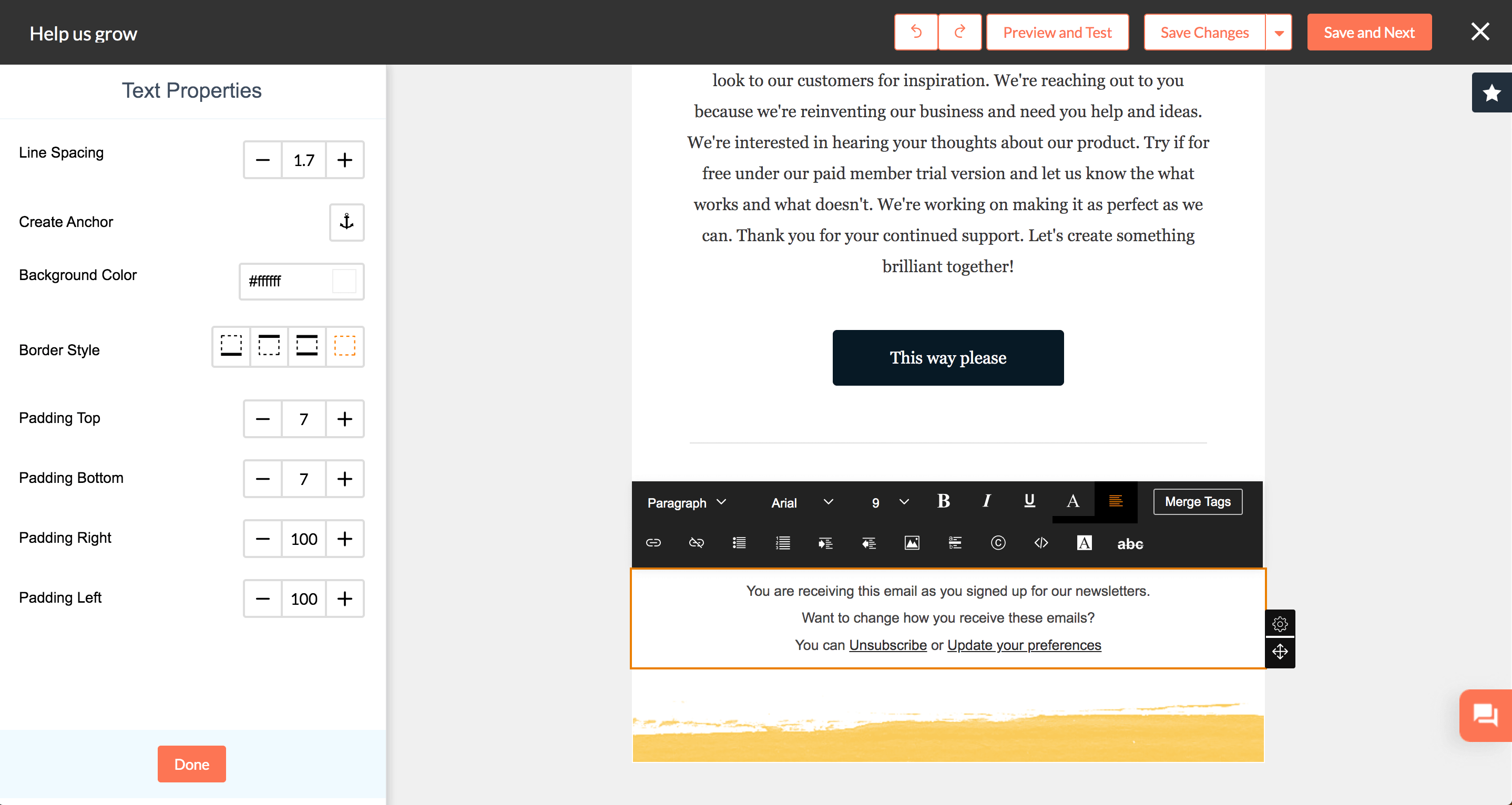Click the remove link (unlink) icon
This screenshot has height=805, width=1512.
coord(696,543)
